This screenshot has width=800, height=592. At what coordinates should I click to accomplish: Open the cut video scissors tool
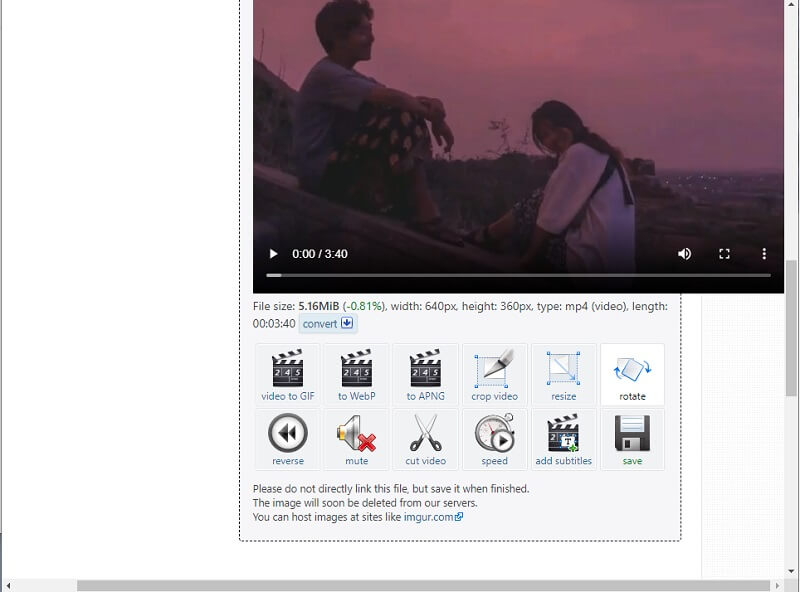tap(425, 440)
